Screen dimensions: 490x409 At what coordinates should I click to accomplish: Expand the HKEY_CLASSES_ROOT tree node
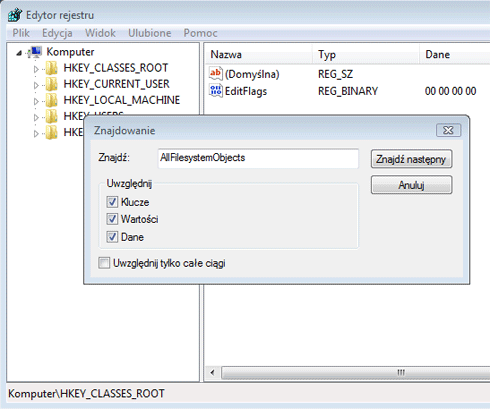[36, 69]
